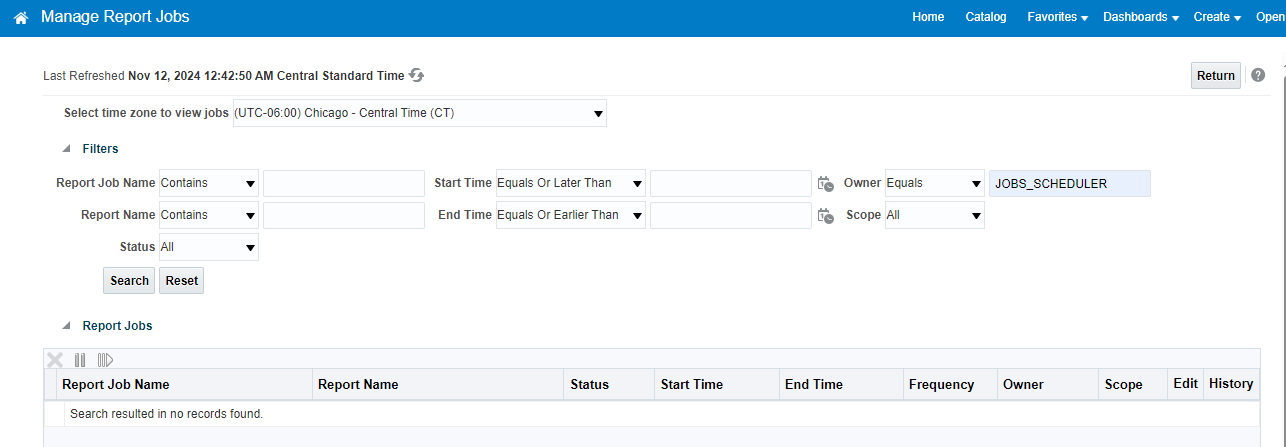1286x447 pixels.
Task: Click the Search button
Action: point(129,281)
